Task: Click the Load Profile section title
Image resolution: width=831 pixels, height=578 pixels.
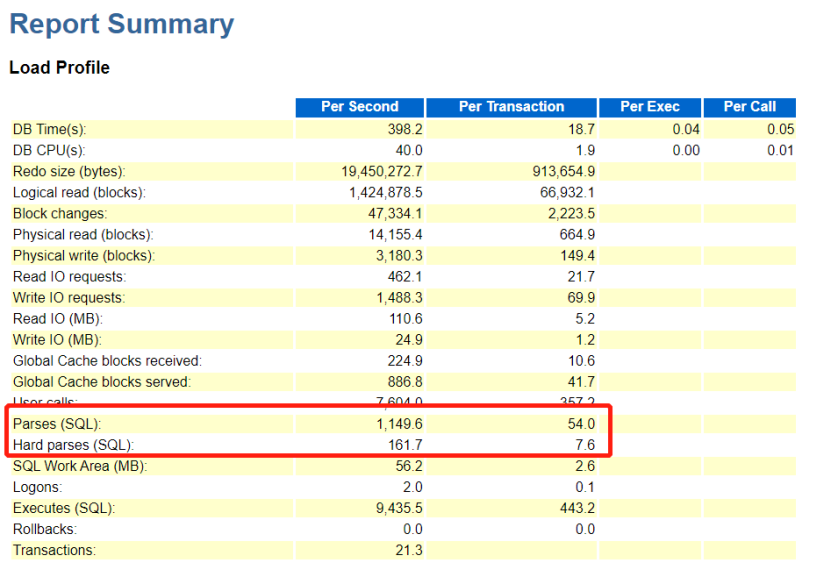Action: (59, 68)
